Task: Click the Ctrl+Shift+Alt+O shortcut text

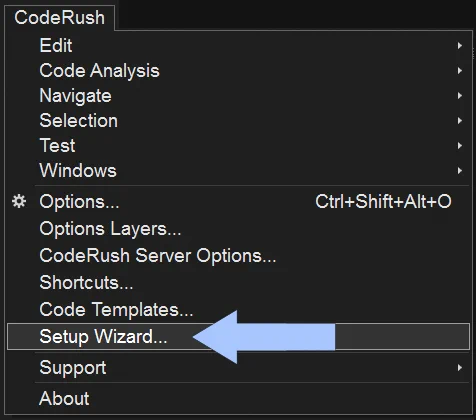Action: click(x=383, y=202)
